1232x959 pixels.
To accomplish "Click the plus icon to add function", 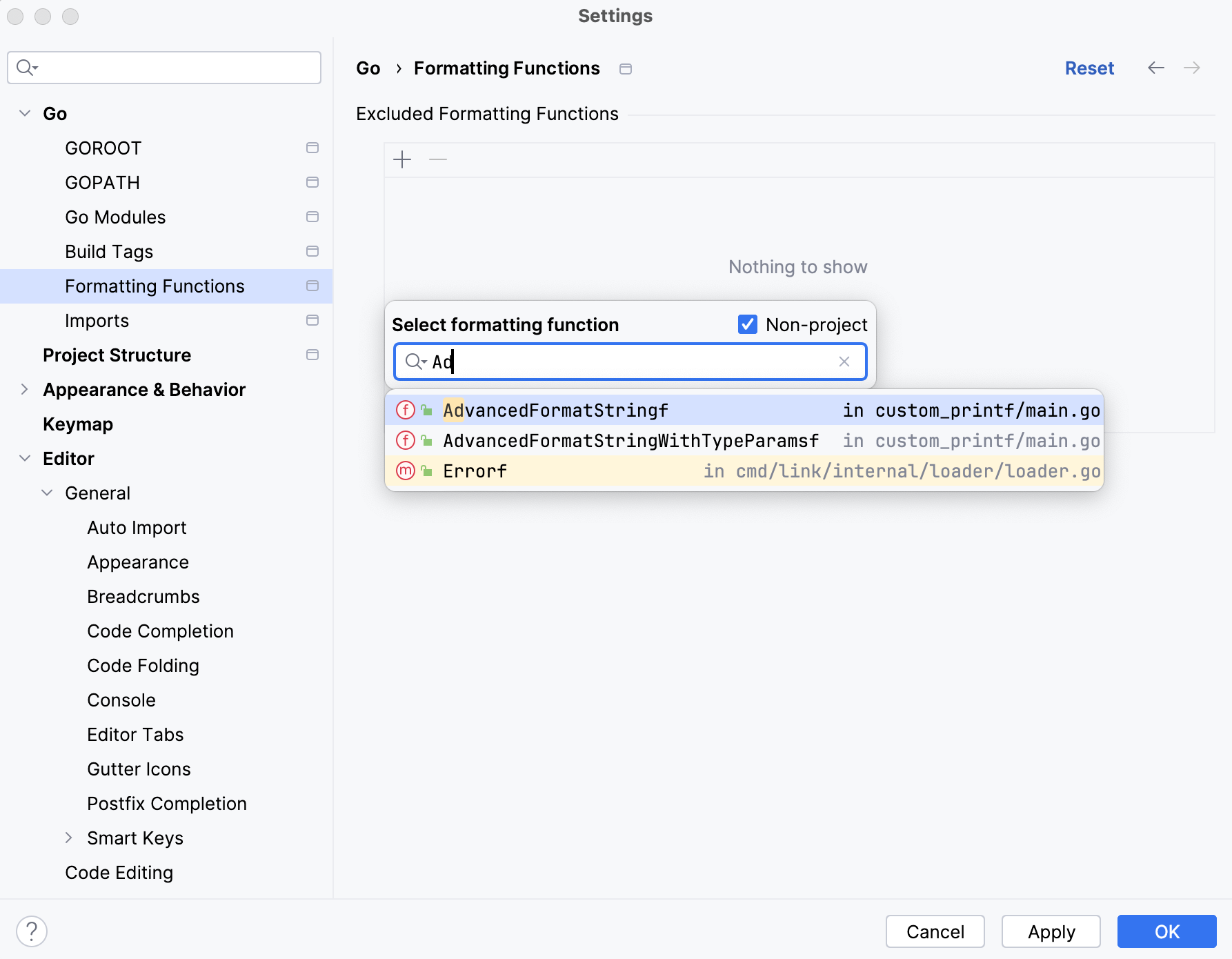I will pos(402,160).
